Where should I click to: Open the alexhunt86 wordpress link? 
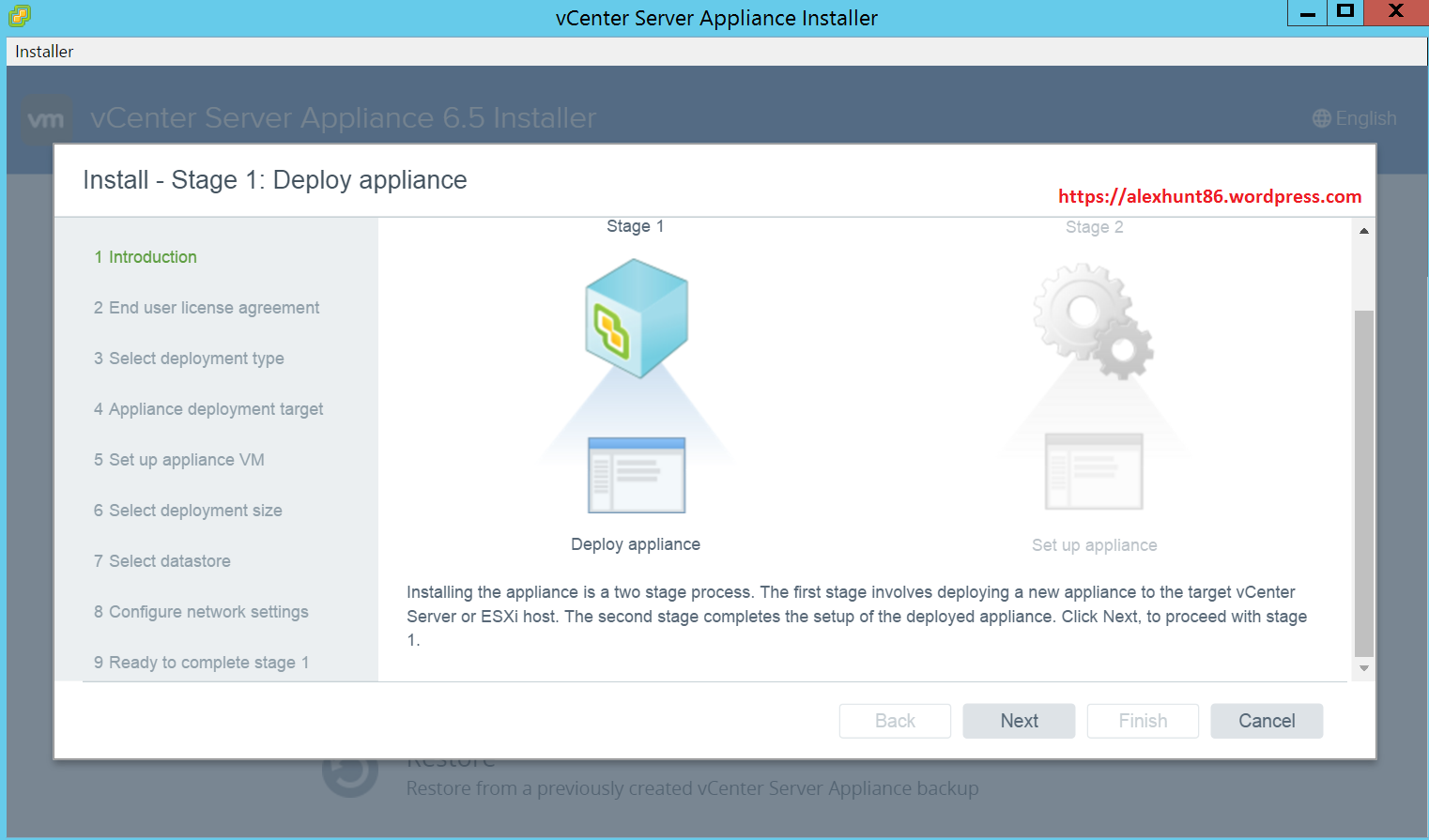1208,196
